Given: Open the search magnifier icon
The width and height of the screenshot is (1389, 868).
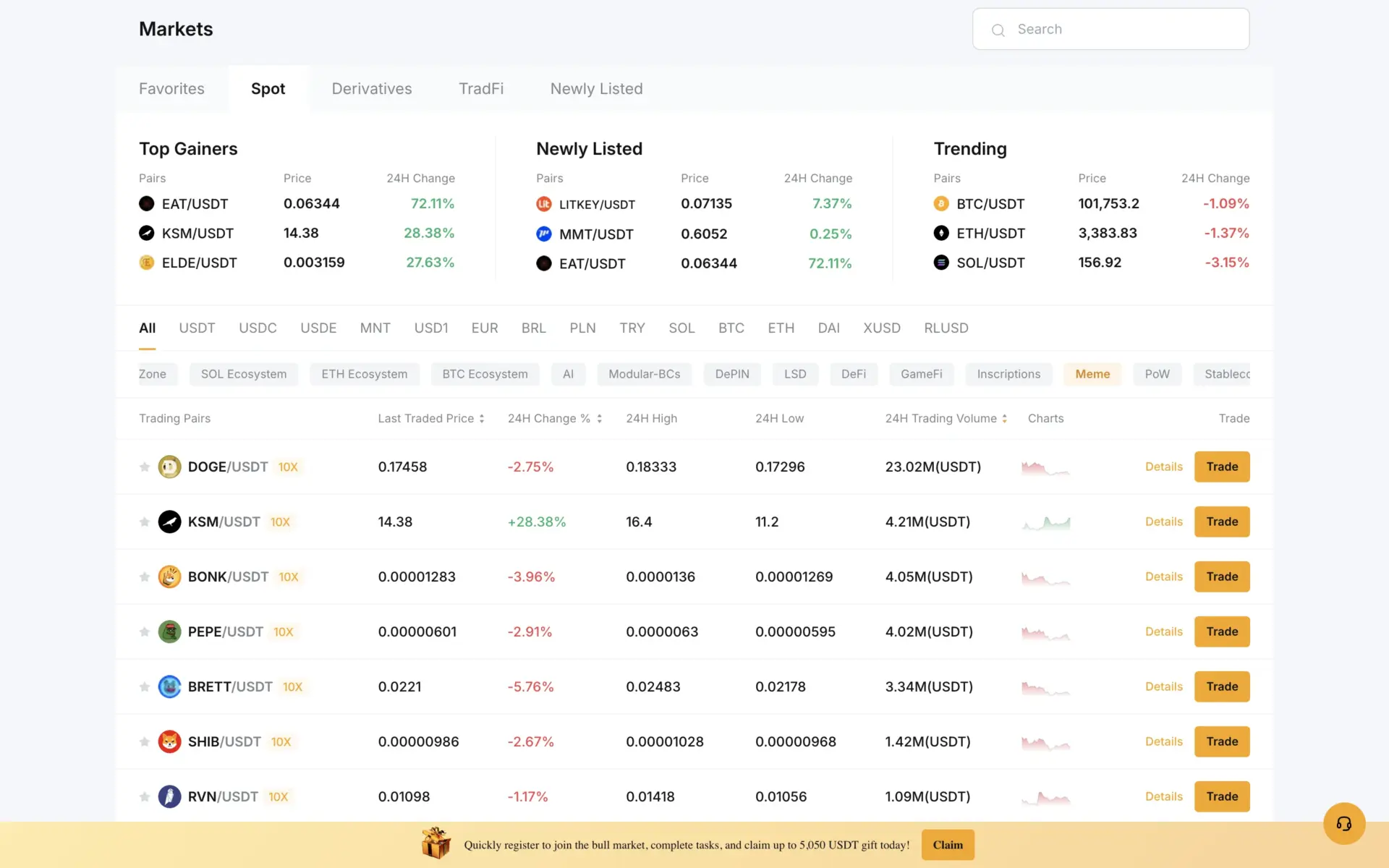Looking at the screenshot, I should click(998, 30).
